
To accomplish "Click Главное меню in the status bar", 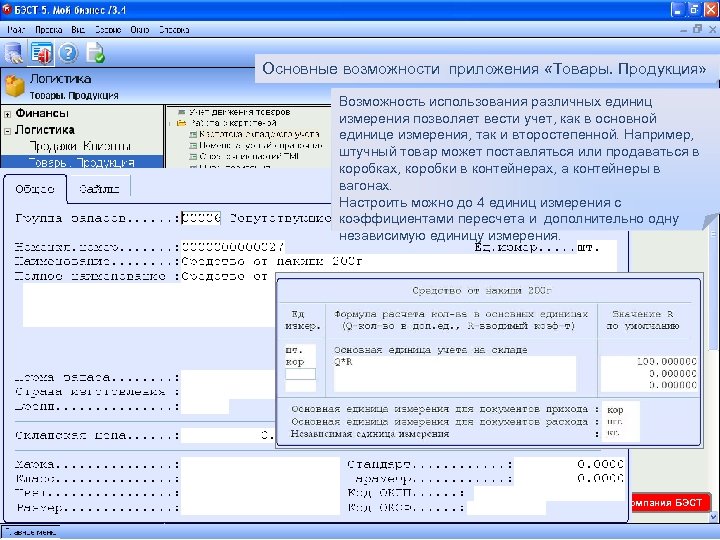I will pos(31,532).
